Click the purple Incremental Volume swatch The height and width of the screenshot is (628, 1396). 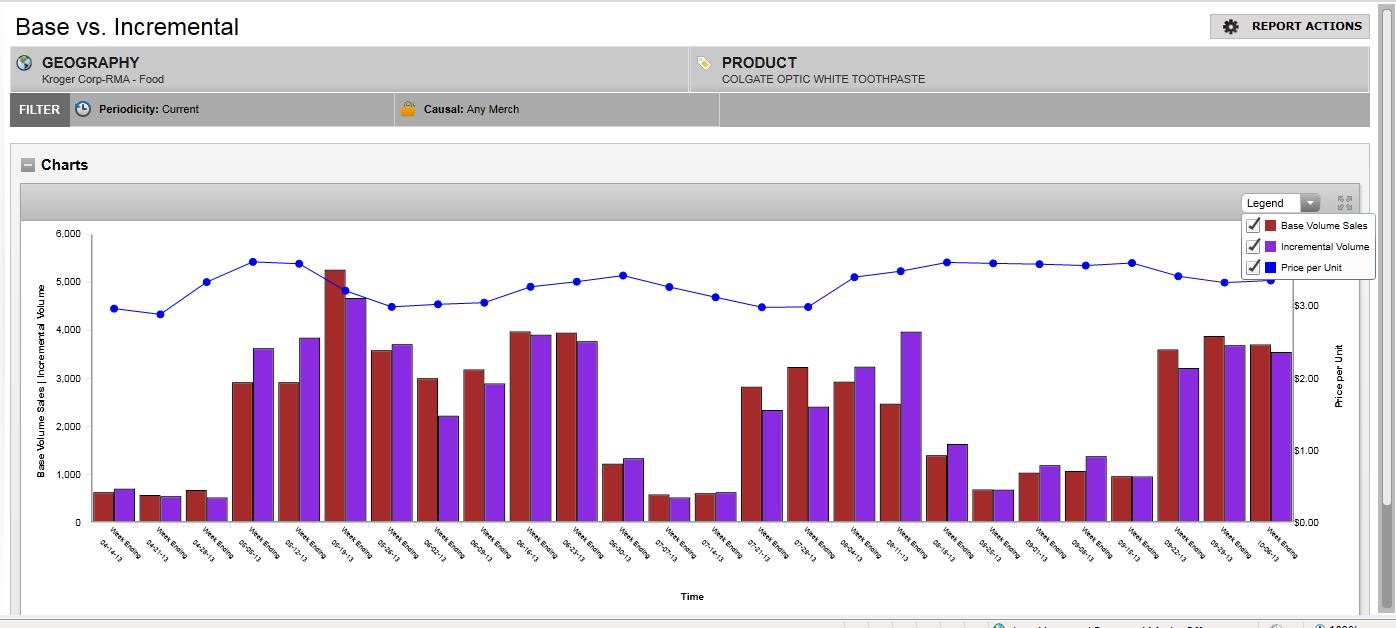point(1271,246)
